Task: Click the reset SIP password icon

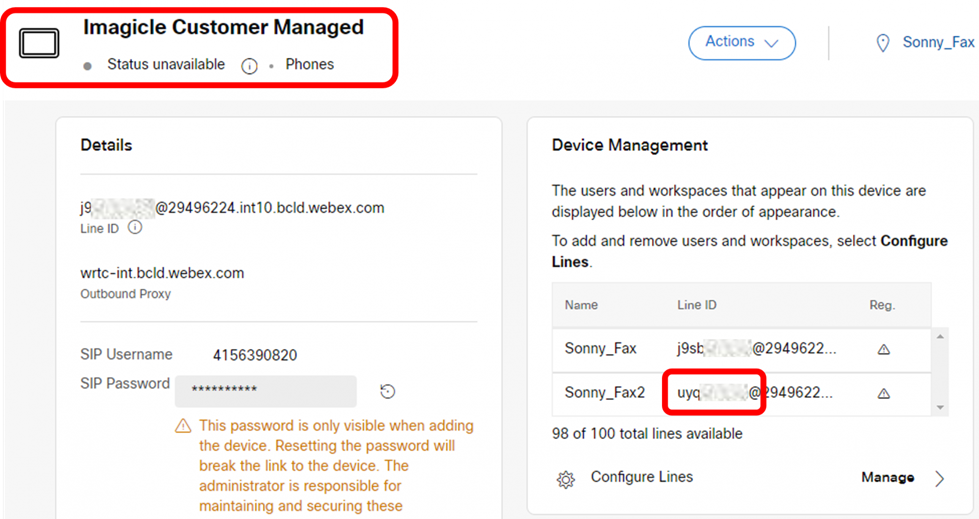Action: coord(388,391)
